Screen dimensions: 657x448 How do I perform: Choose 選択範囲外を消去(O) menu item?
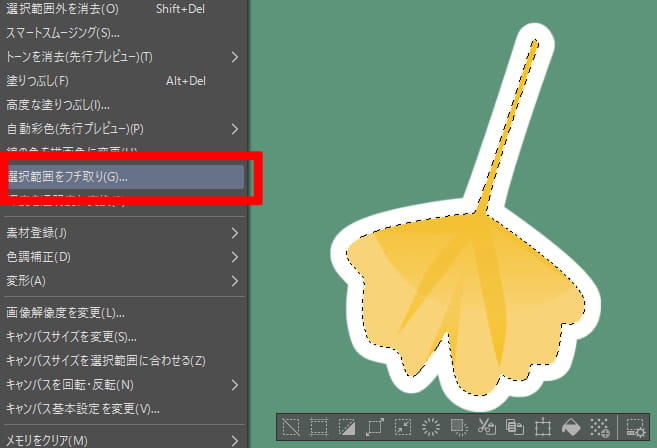pyautogui.click(x=124, y=9)
